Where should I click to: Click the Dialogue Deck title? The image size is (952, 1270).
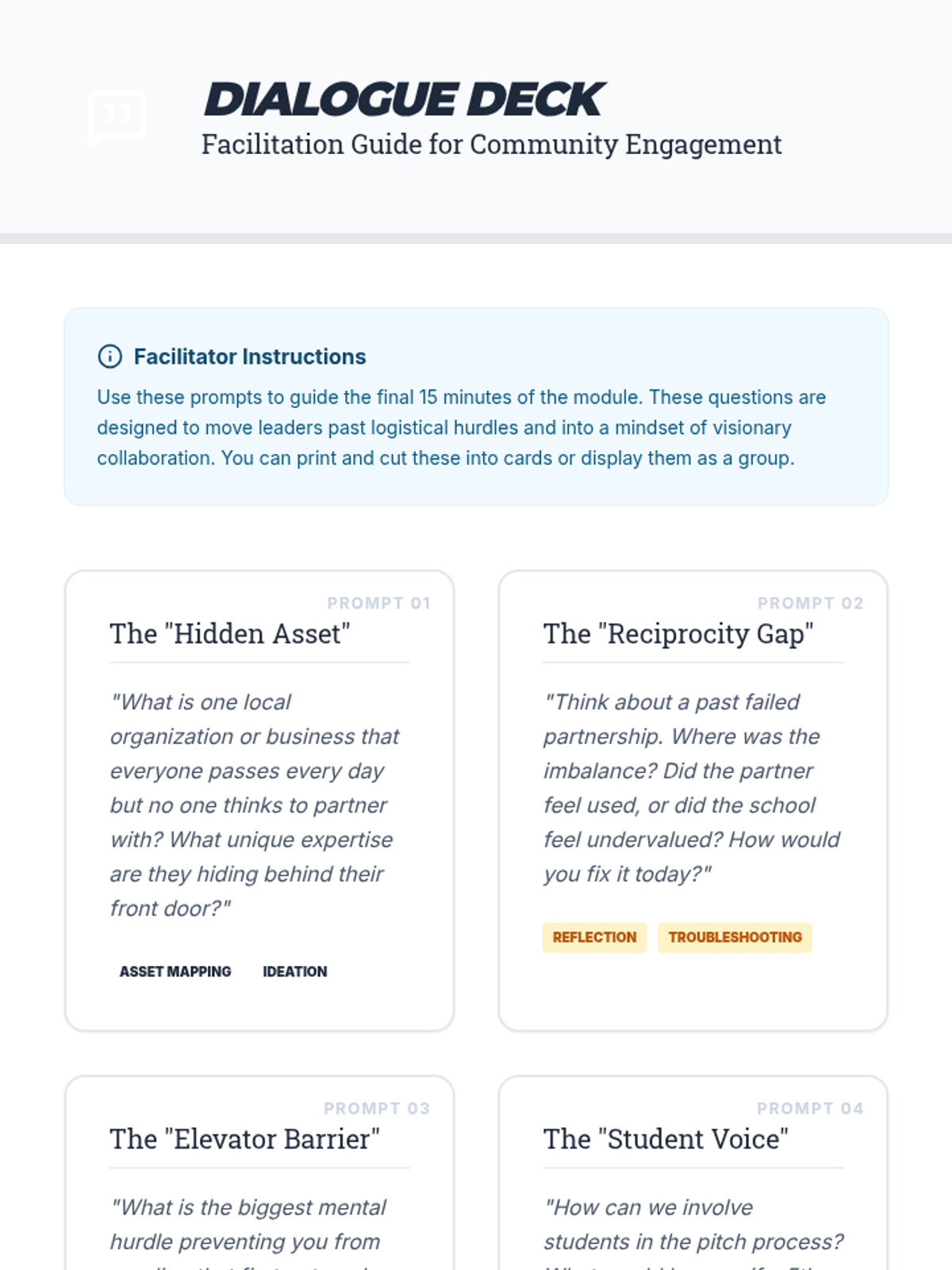[x=405, y=99]
